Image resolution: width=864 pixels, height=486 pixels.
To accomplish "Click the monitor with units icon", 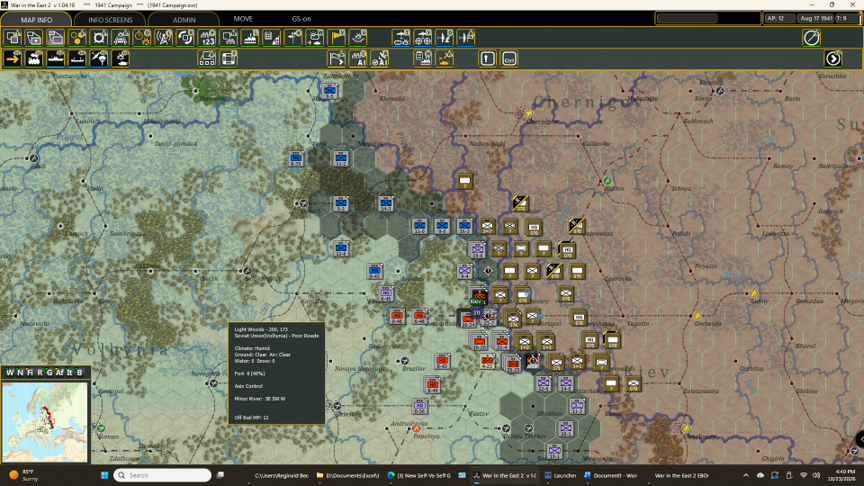I will [229, 38].
